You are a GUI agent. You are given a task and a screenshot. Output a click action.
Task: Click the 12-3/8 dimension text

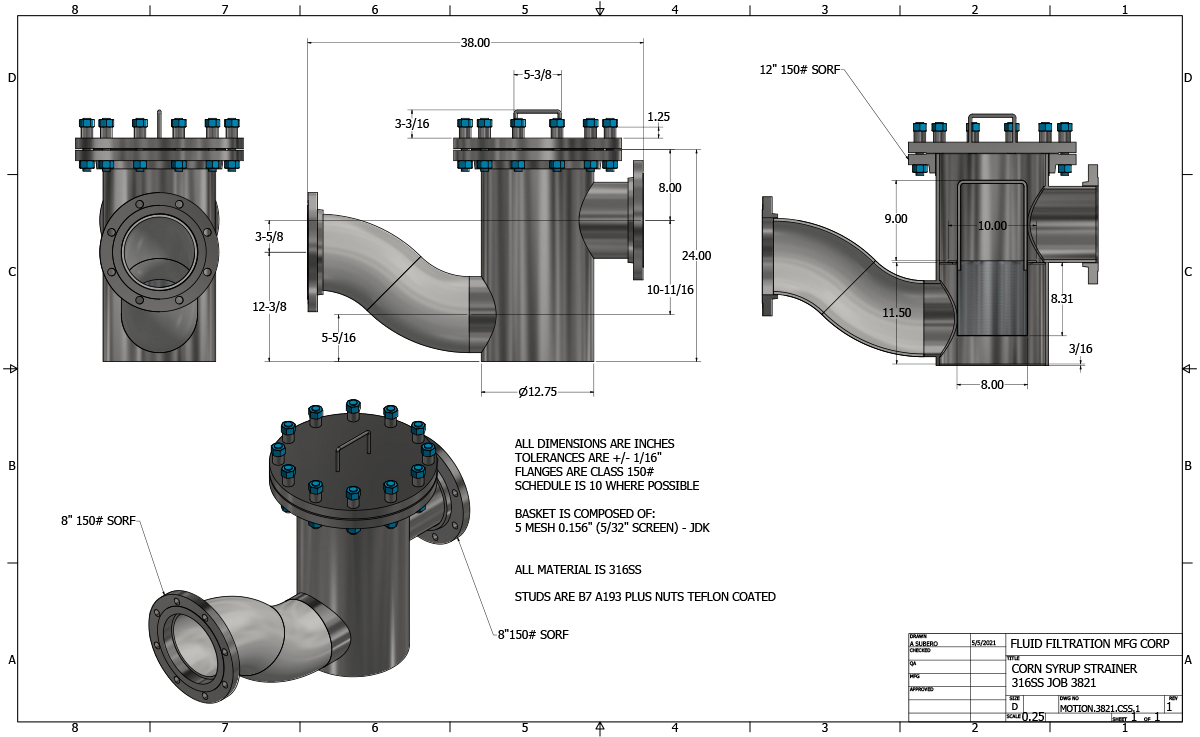[x=269, y=306]
